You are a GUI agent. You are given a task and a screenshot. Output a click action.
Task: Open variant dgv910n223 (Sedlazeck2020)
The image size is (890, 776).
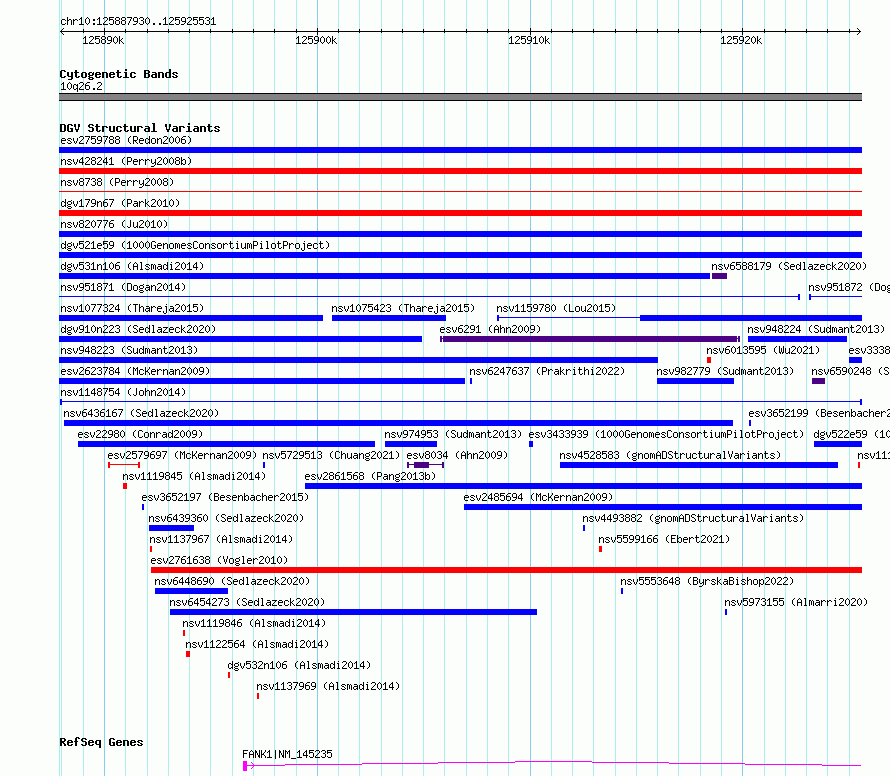tap(138, 329)
